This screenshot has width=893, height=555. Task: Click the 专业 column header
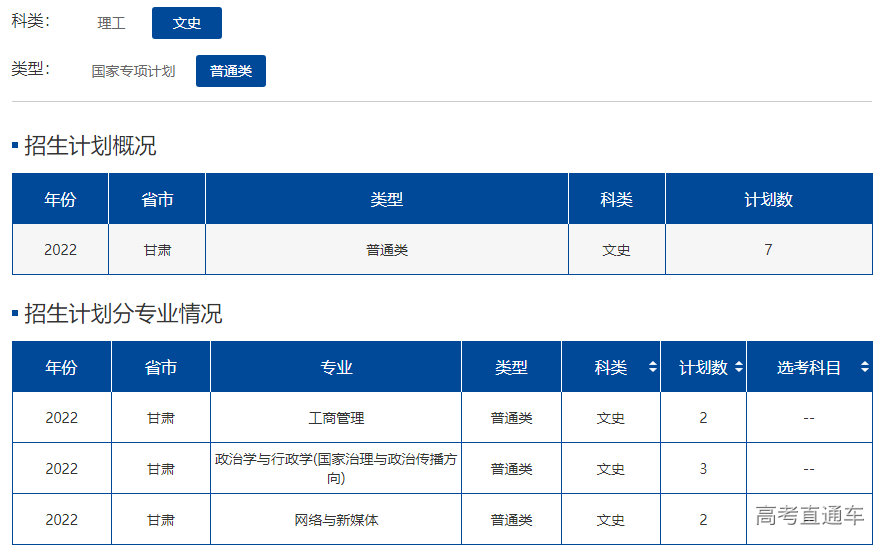tap(336, 367)
